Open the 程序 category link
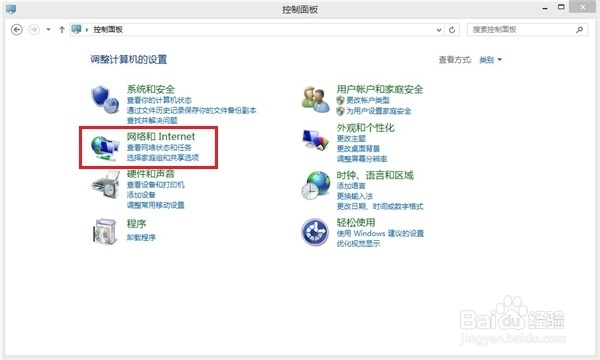Screen dimensions: 600x360 pos(136,224)
